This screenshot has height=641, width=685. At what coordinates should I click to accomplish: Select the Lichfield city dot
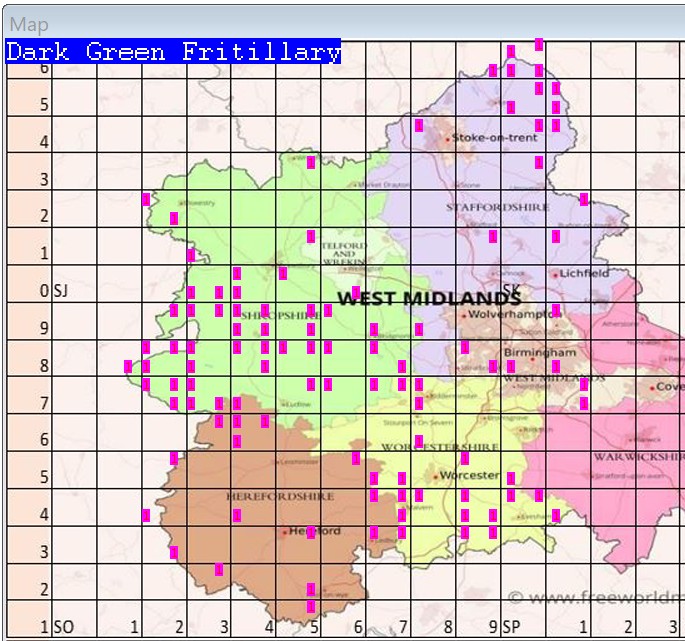coord(555,273)
